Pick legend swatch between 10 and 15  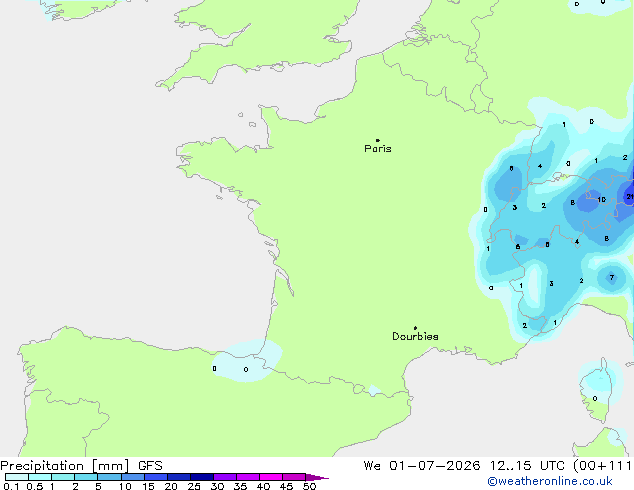(x=132, y=477)
